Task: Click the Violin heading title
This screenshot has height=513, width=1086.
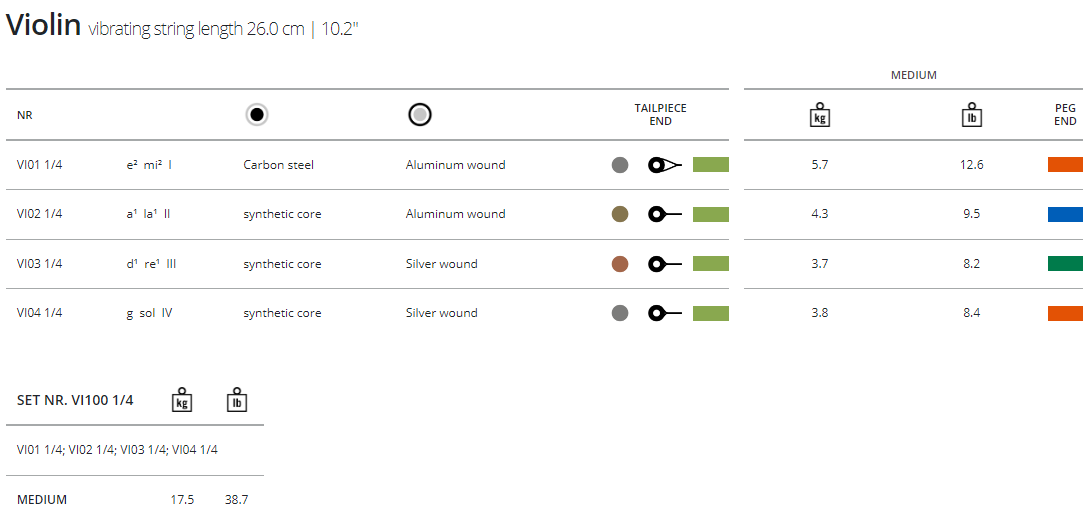Action: point(44,26)
